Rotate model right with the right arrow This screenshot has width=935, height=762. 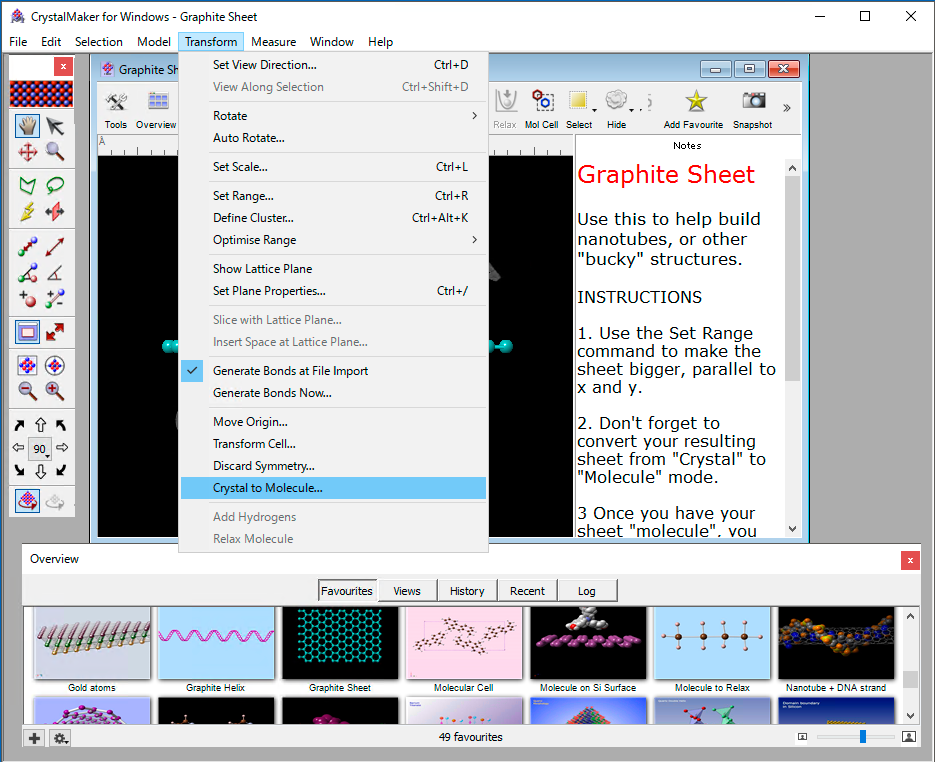pyautogui.click(x=62, y=447)
